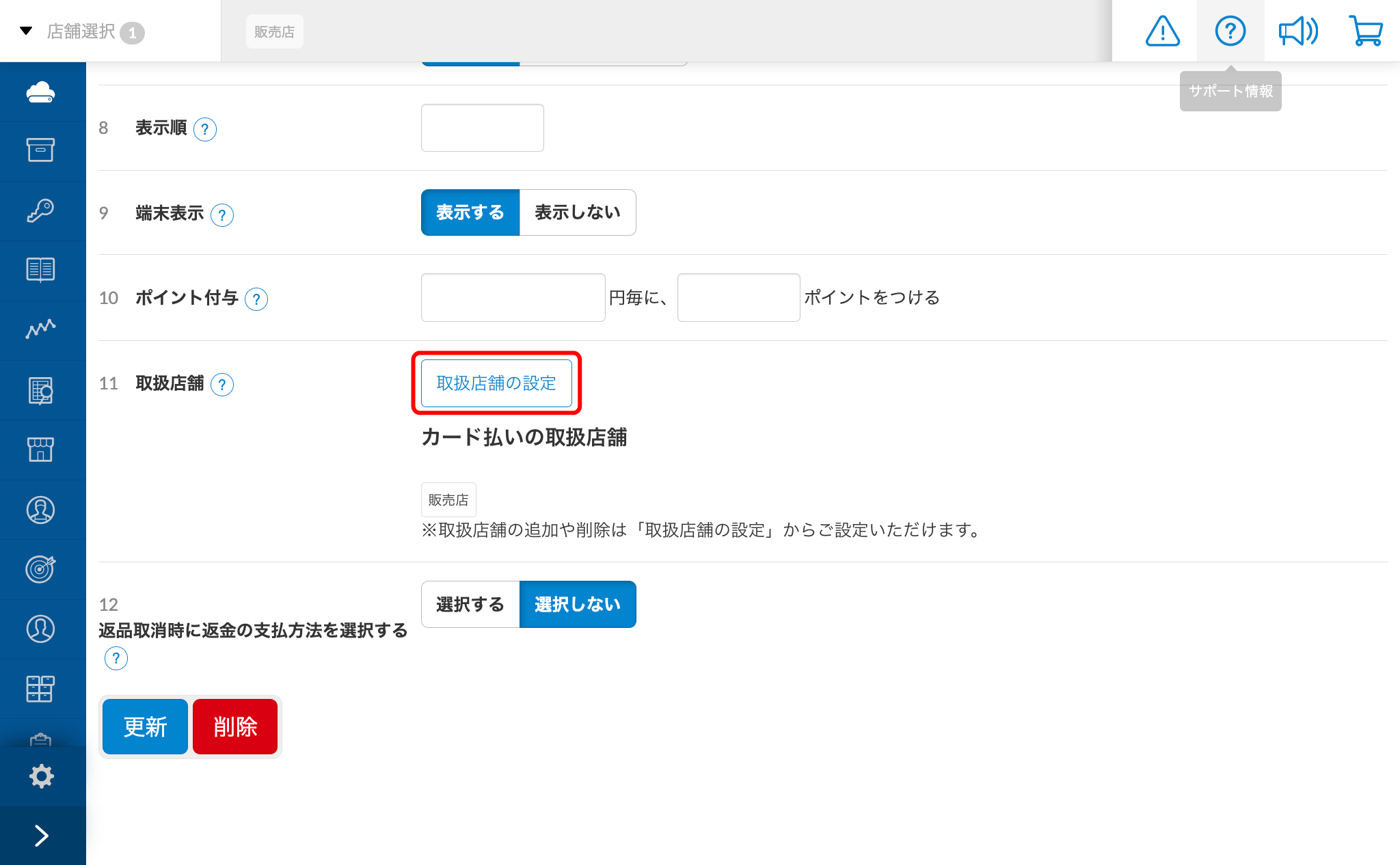Click the cloud icon in sidebar
This screenshot has width=1400, height=865.
pyautogui.click(x=41, y=92)
